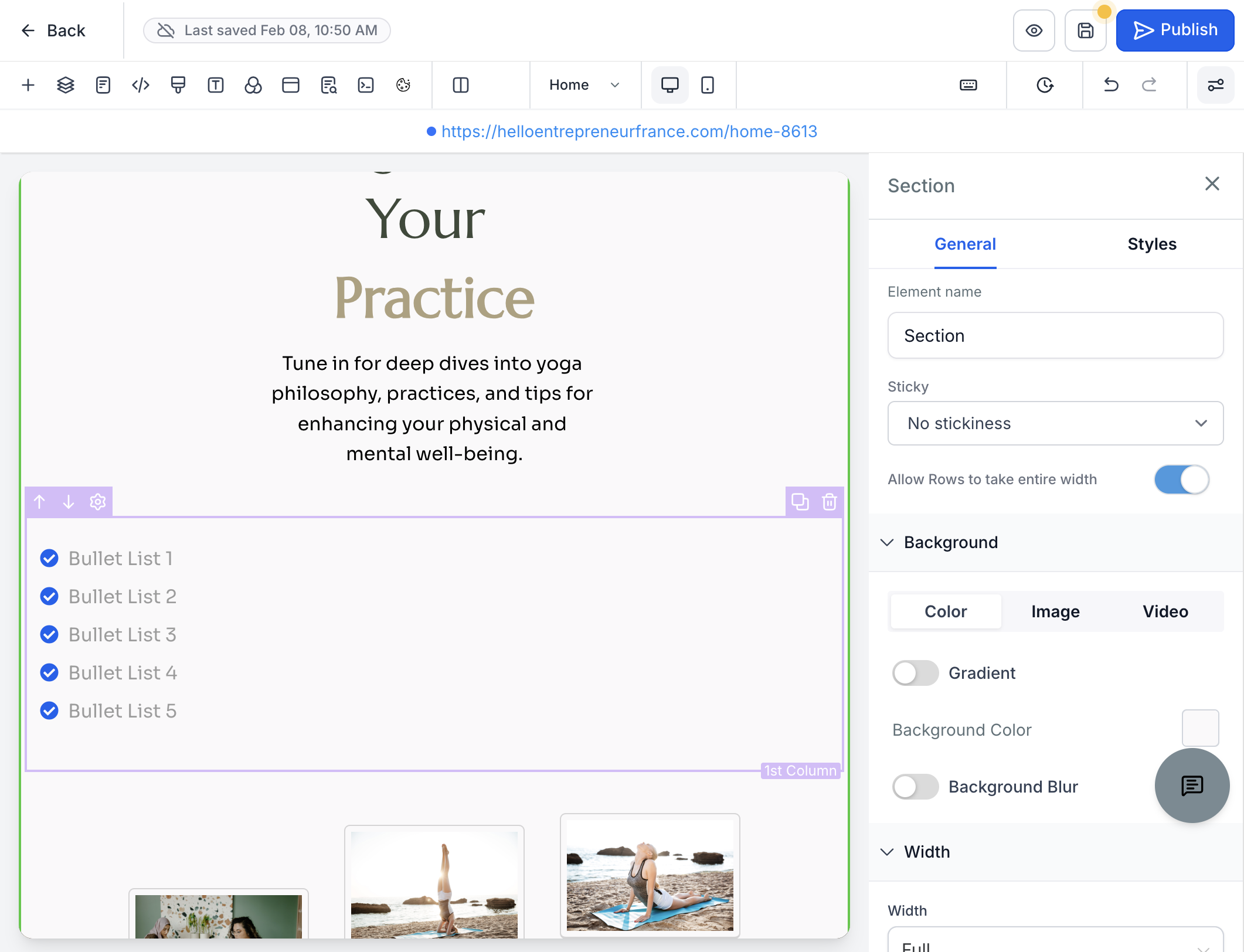Redo the last change
This screenshot has width=1244, height=952.
(x=1149, y=85)
